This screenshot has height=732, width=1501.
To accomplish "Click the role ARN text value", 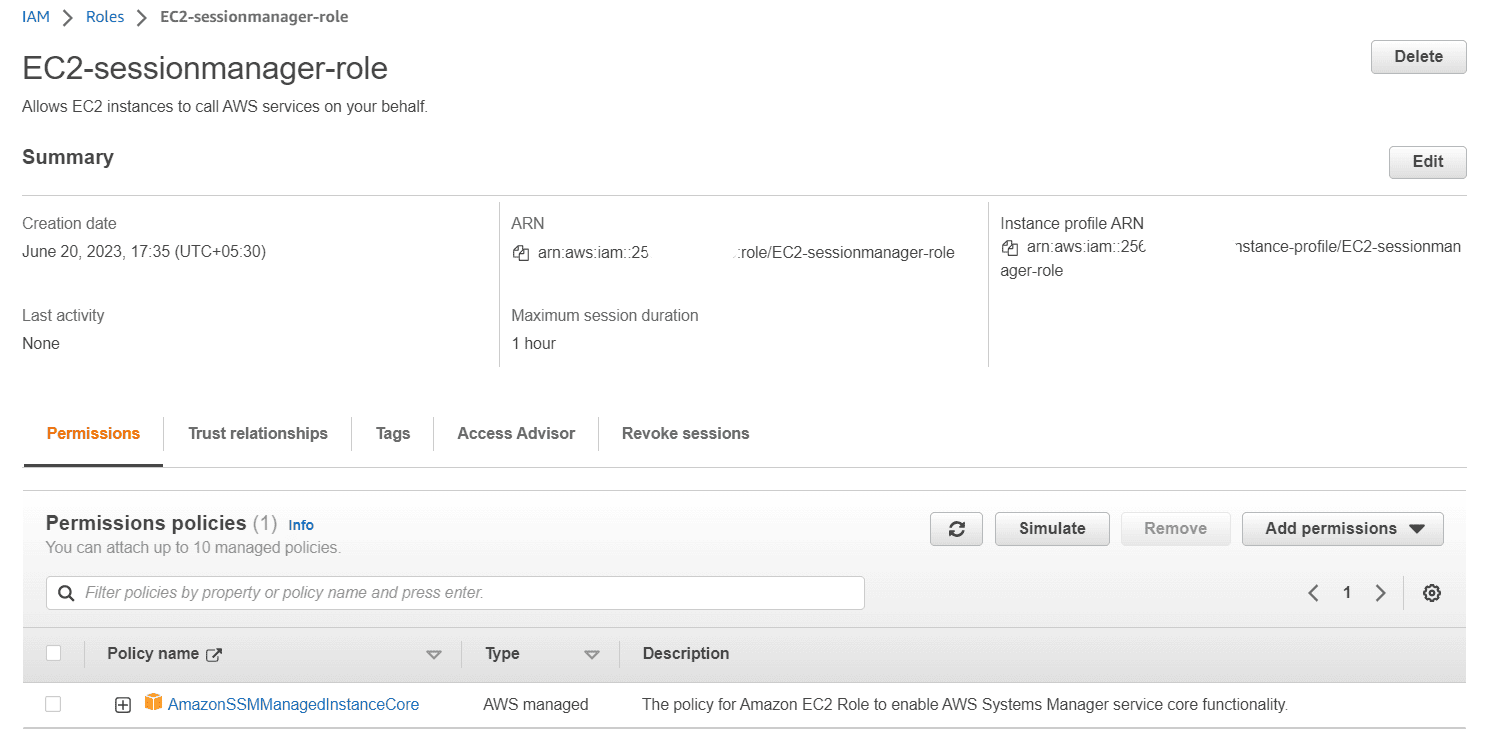I will [746, 253].
